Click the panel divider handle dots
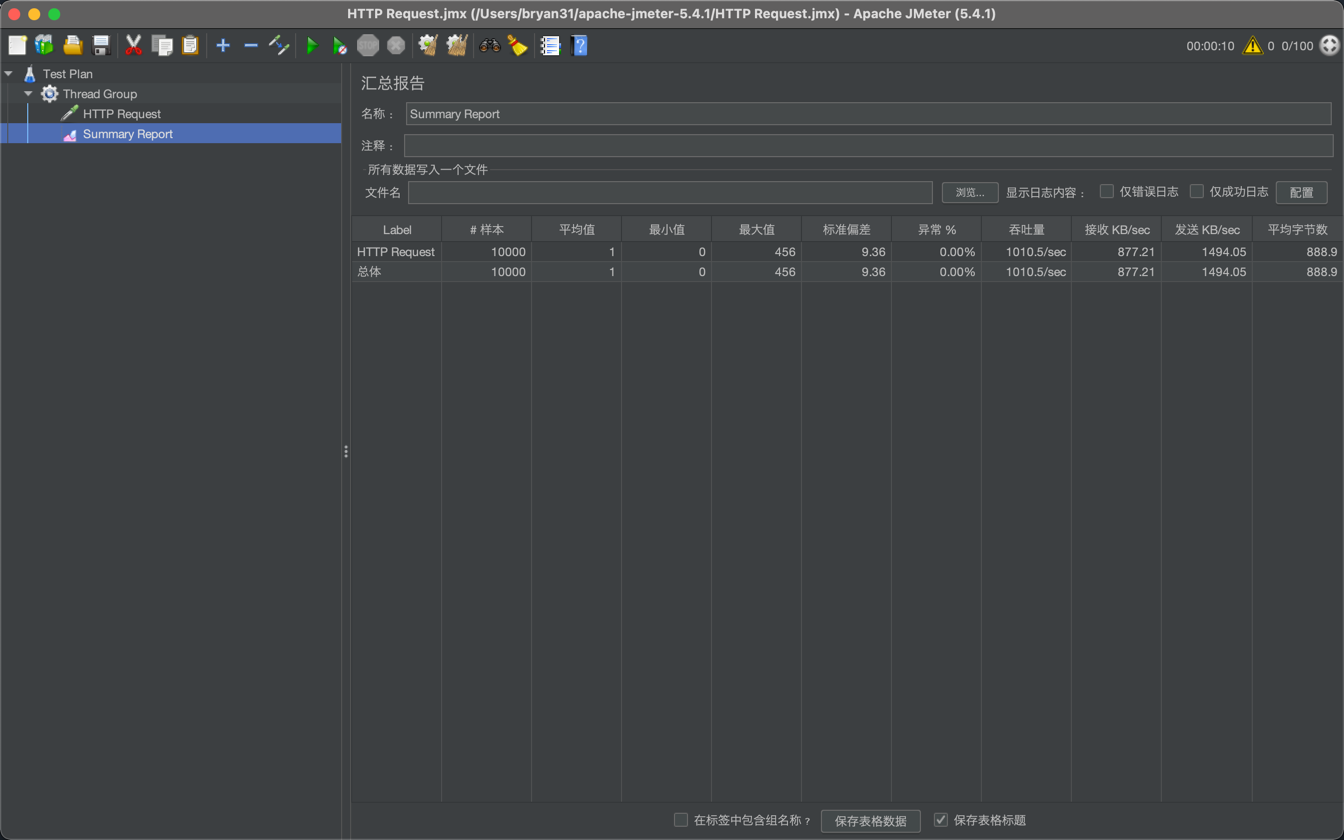Image resolution: width=1344 pixels, height=840 pixels. [345, 451]
